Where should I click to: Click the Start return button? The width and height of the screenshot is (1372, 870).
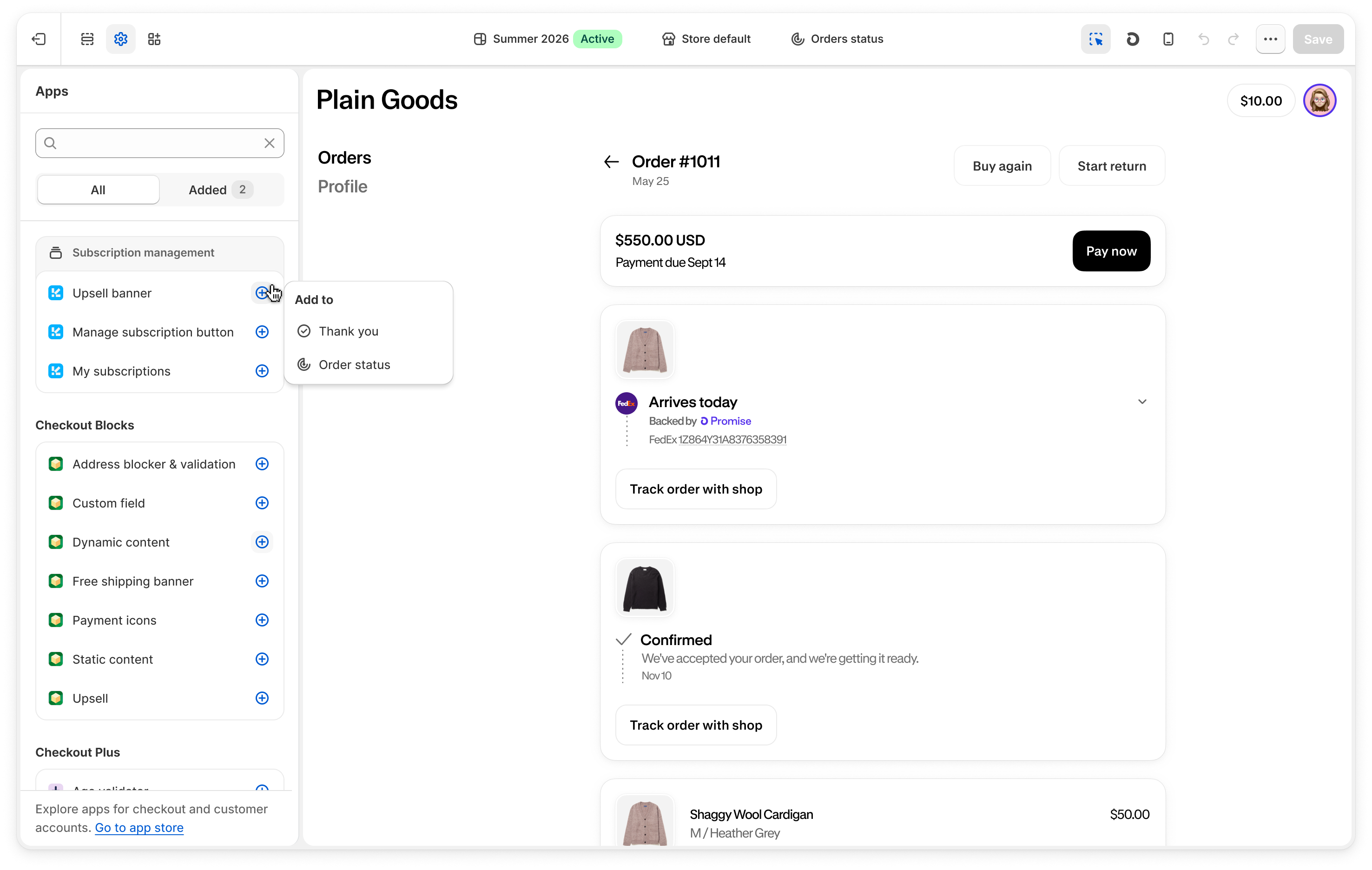click(1112, 166)
